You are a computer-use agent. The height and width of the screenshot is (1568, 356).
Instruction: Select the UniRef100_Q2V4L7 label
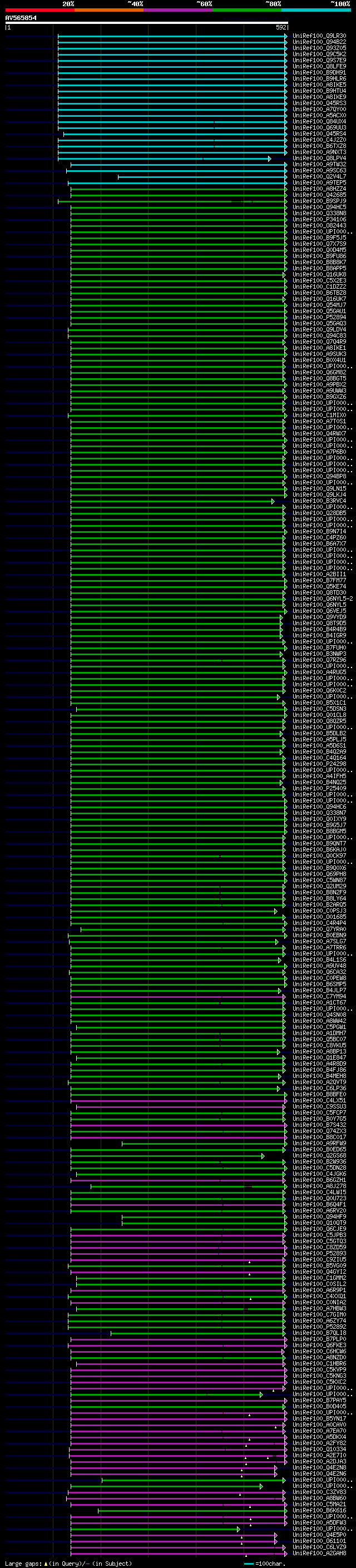pyautogui.click(x=319, y=176)
